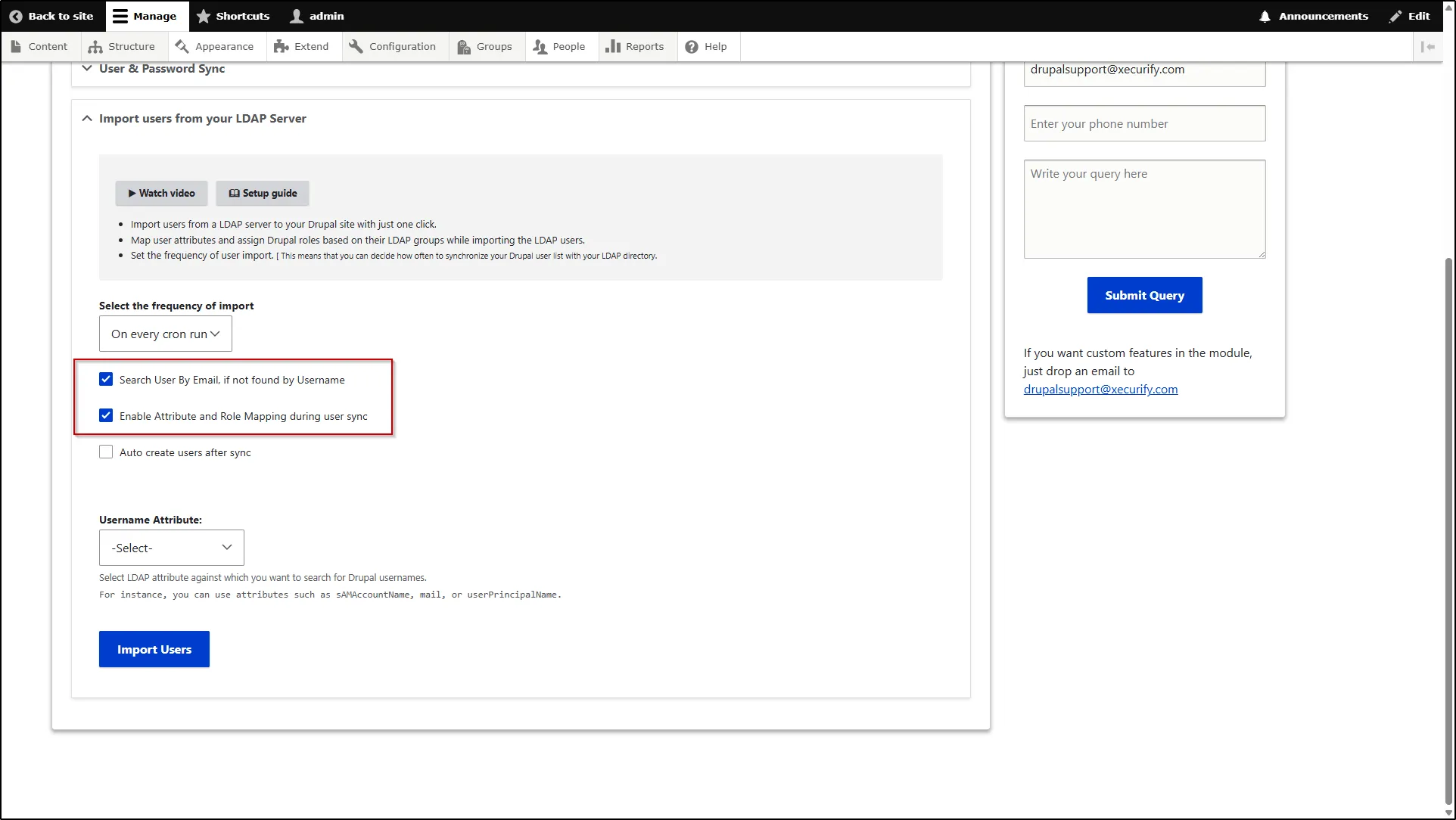1456x820 pixels.
Task: Uncheck Enable Attribute and Role Mapping
Action: click(106, 415)
